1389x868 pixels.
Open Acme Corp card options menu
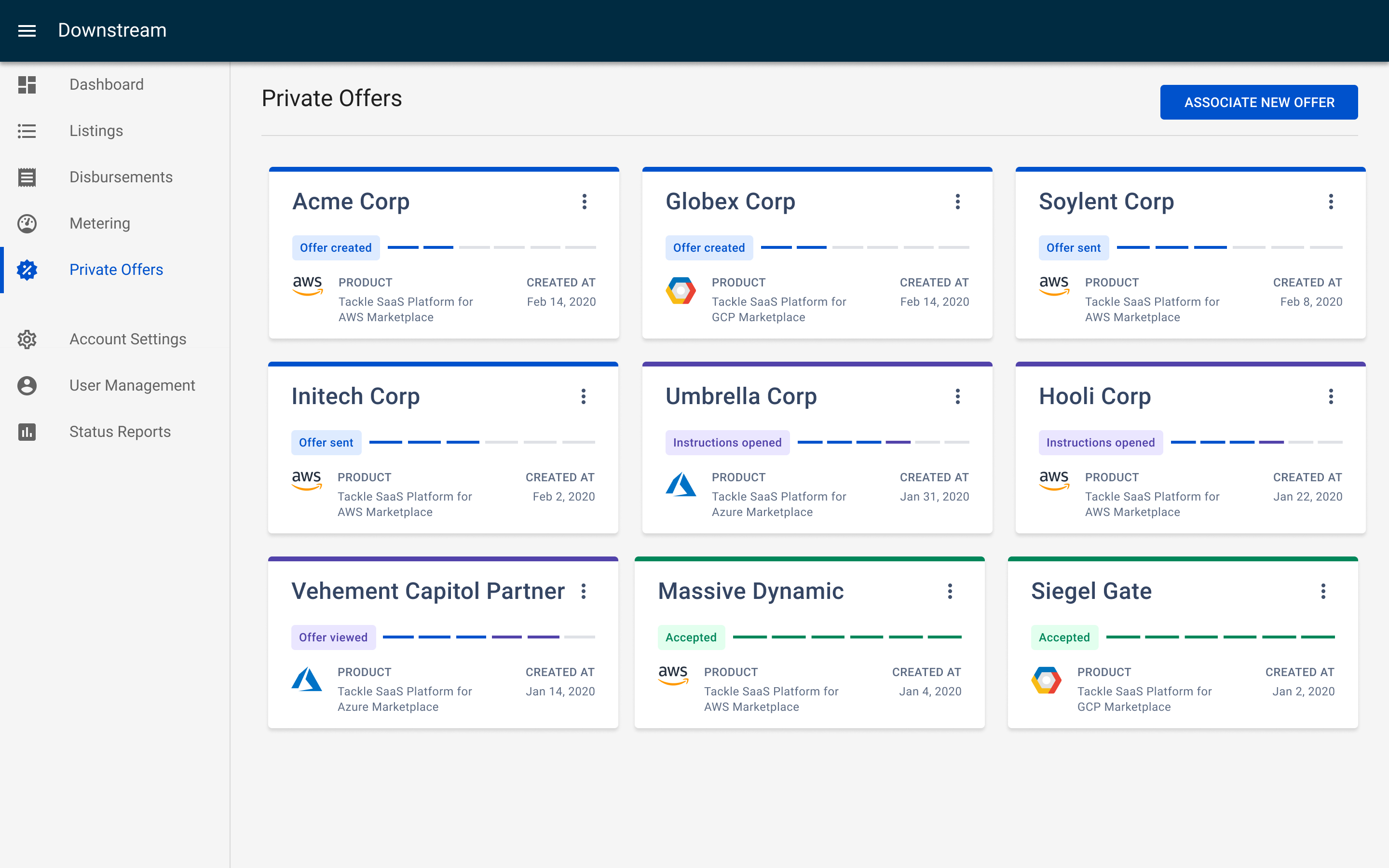tap(585, 202)
